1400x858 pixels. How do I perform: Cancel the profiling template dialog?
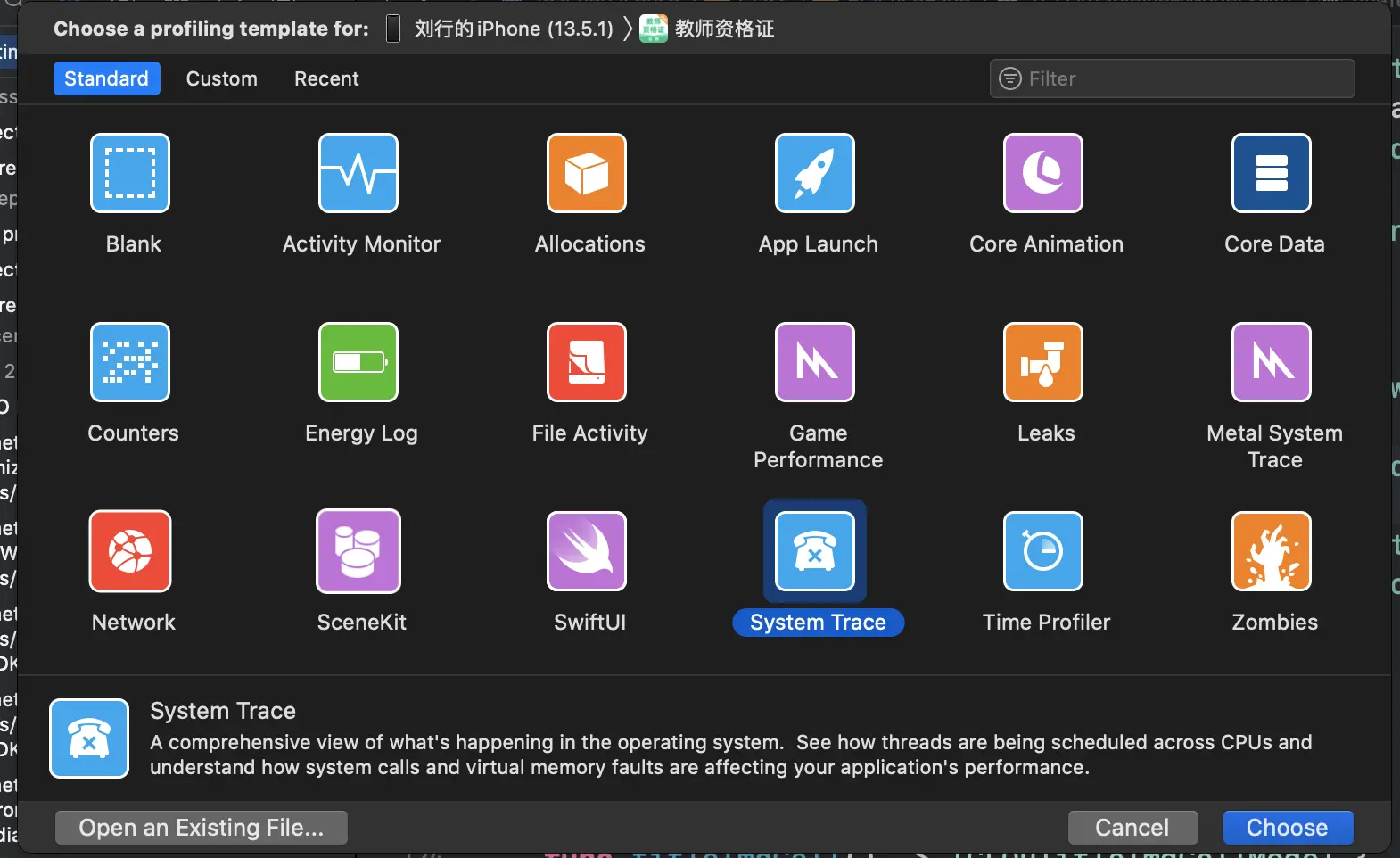[1132, 828]
